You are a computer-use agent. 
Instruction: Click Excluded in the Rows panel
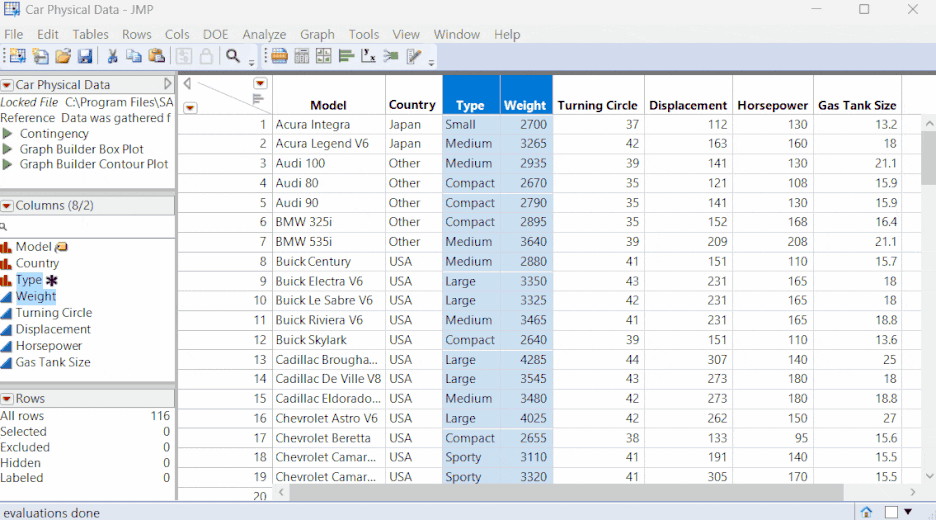point(24,447)
